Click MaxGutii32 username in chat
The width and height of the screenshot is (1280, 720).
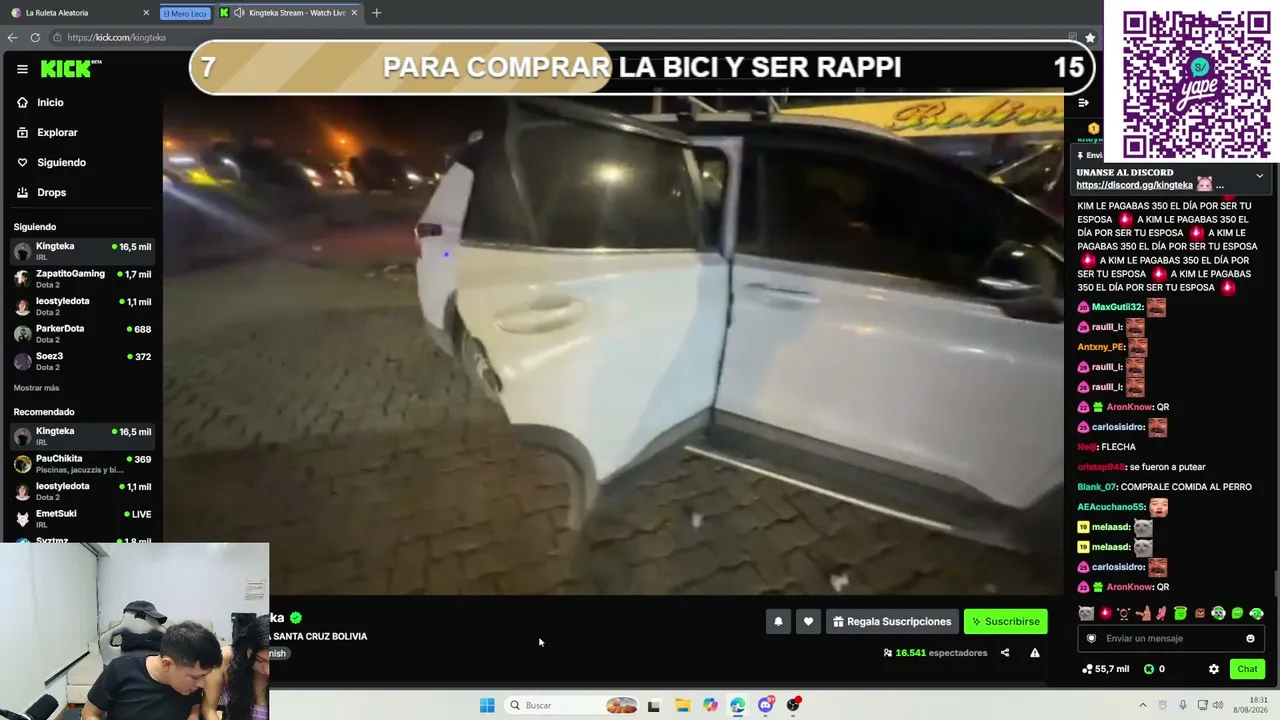point(1116,307)
